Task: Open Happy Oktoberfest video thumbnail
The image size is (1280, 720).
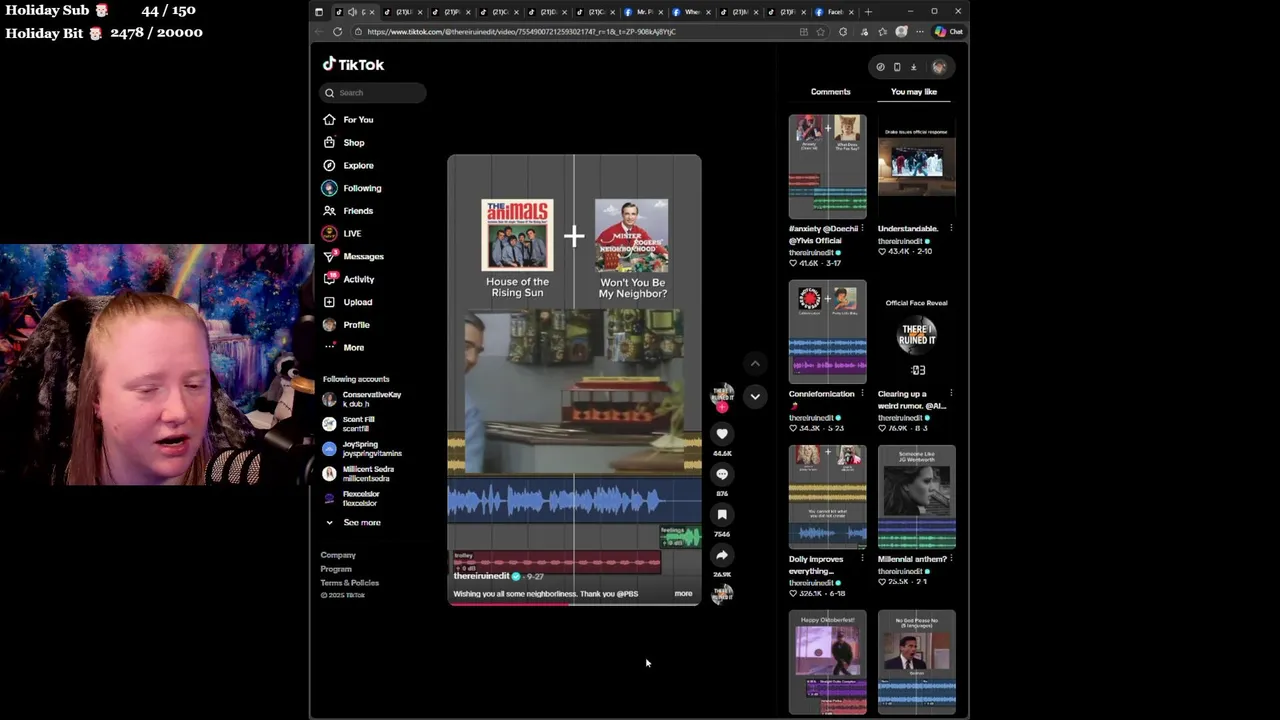Action: coord(827,662)
